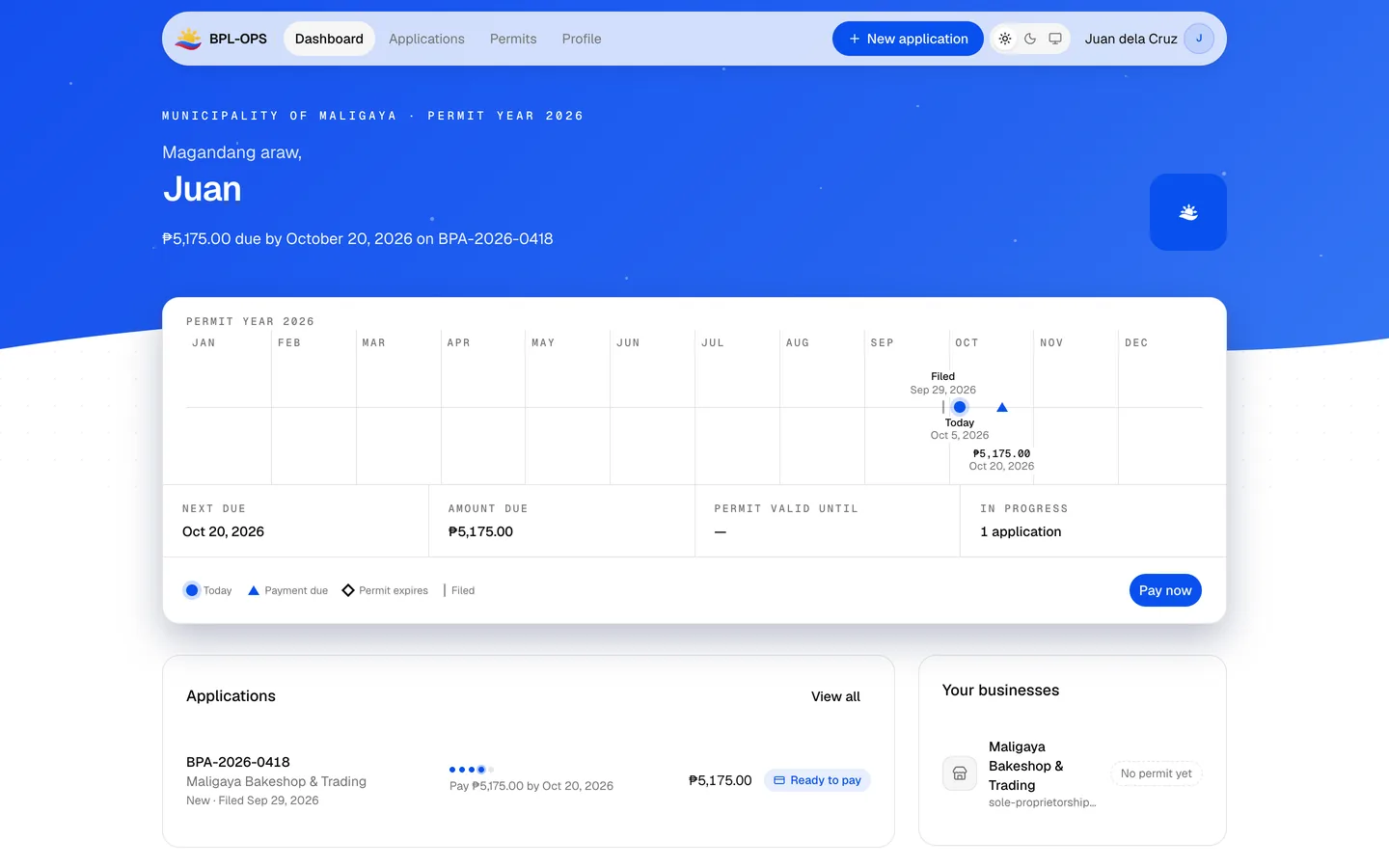Open the Dashboard tab

tap(329, 39)
